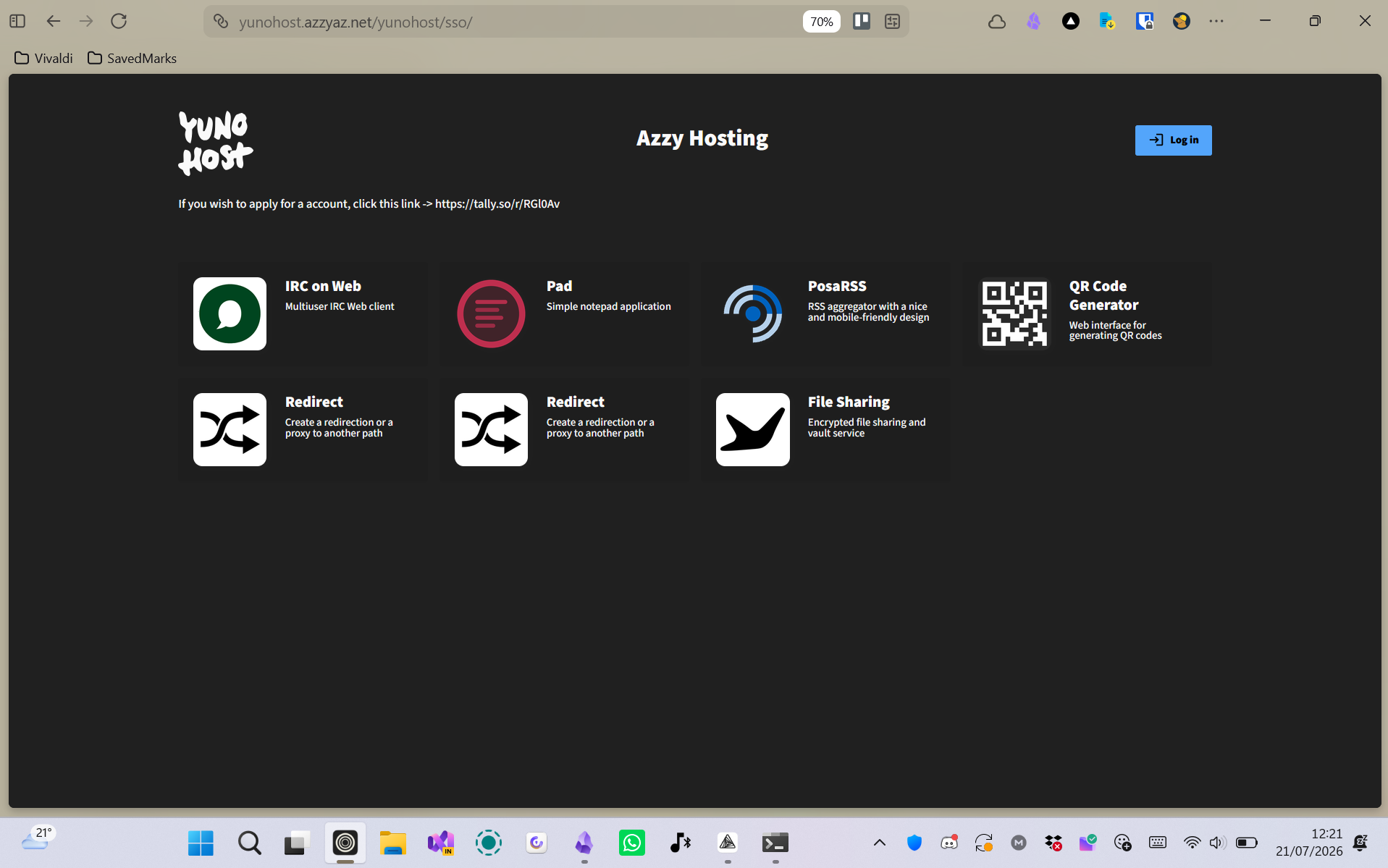This screenshot has width=1388, height=868.
Task: Reload the current page
Action: (119, 21)
